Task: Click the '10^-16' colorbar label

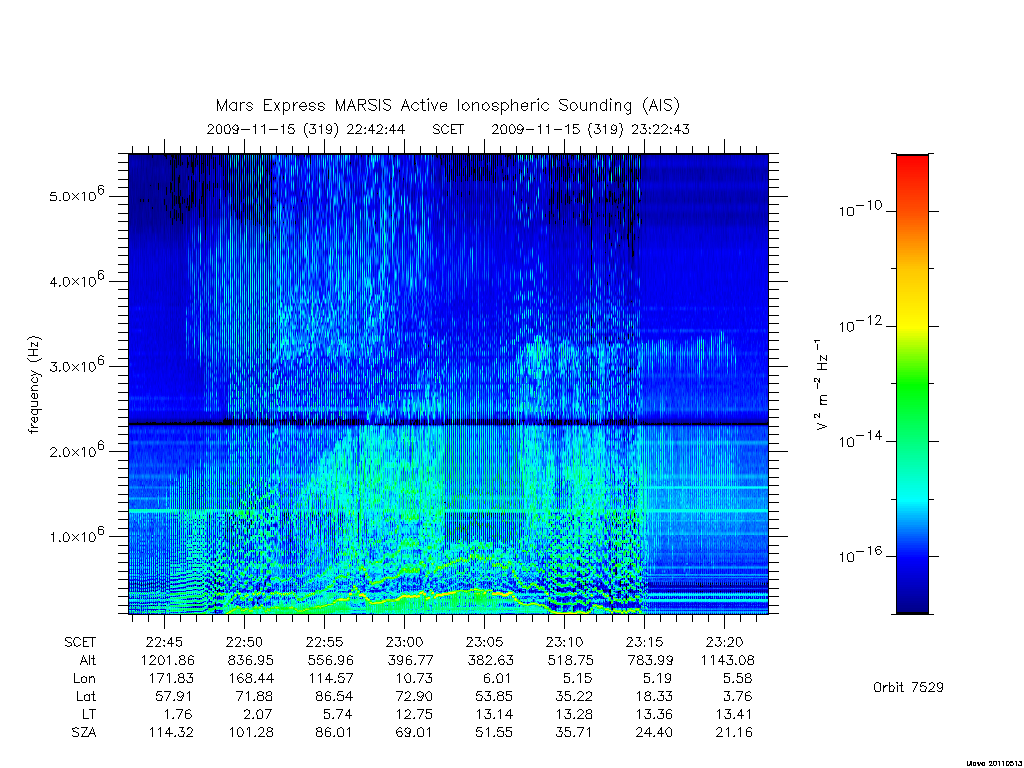Action: coord(860,555)
